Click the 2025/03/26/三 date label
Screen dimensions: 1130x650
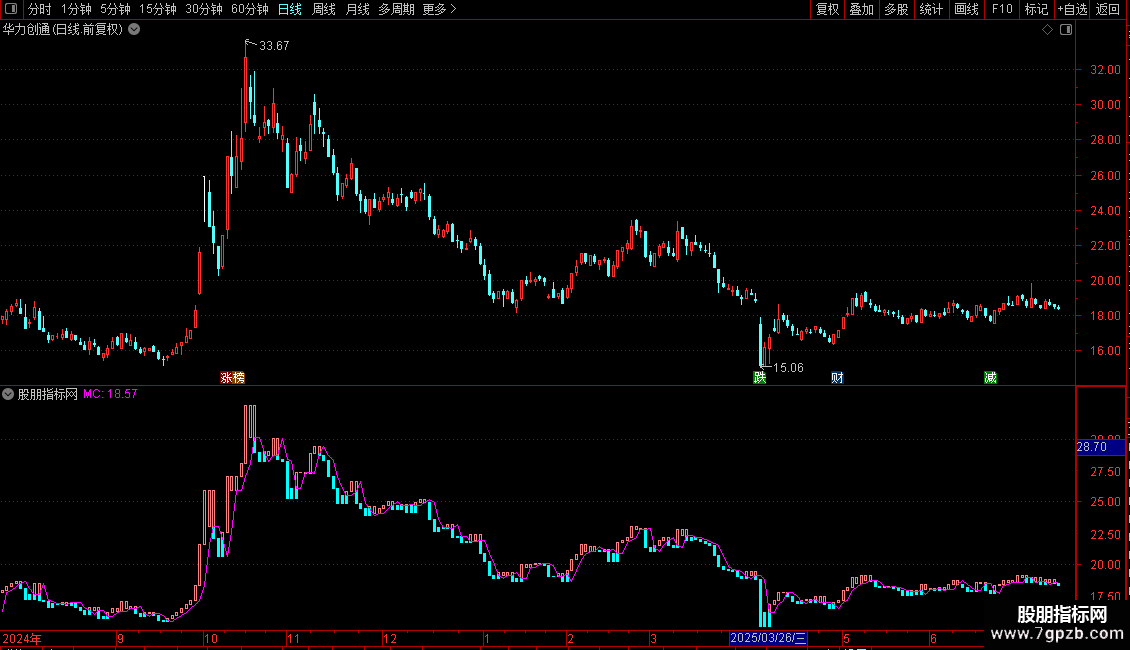(768, 638)
